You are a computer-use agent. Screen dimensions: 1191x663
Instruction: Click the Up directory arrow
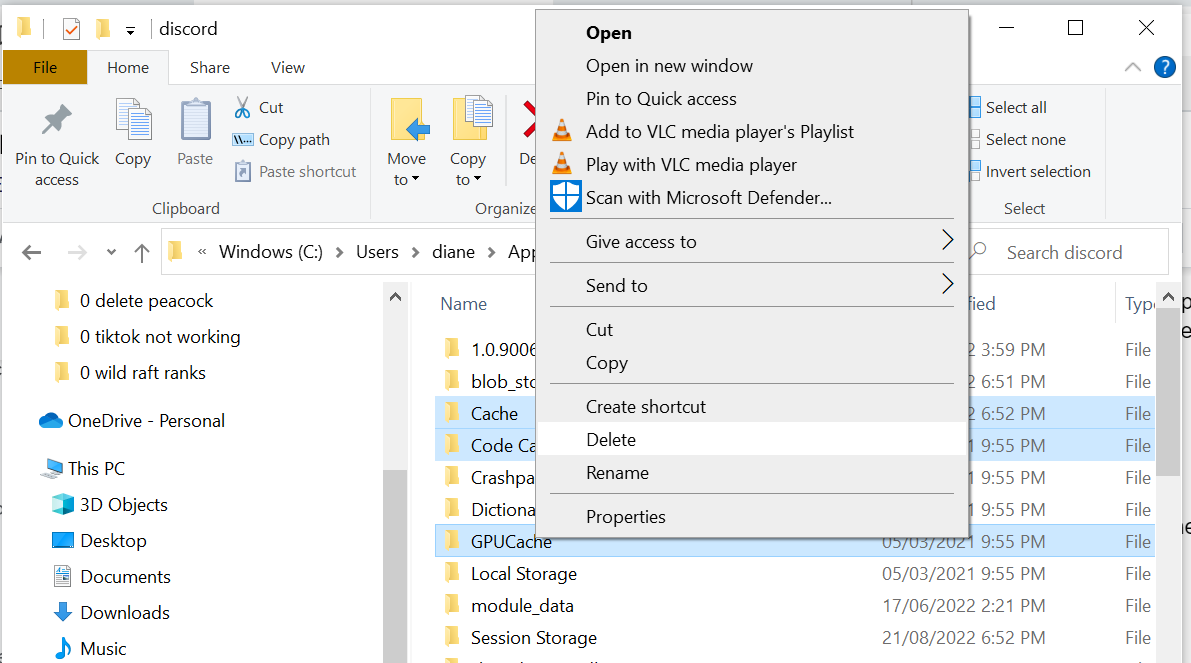[142, 253]
